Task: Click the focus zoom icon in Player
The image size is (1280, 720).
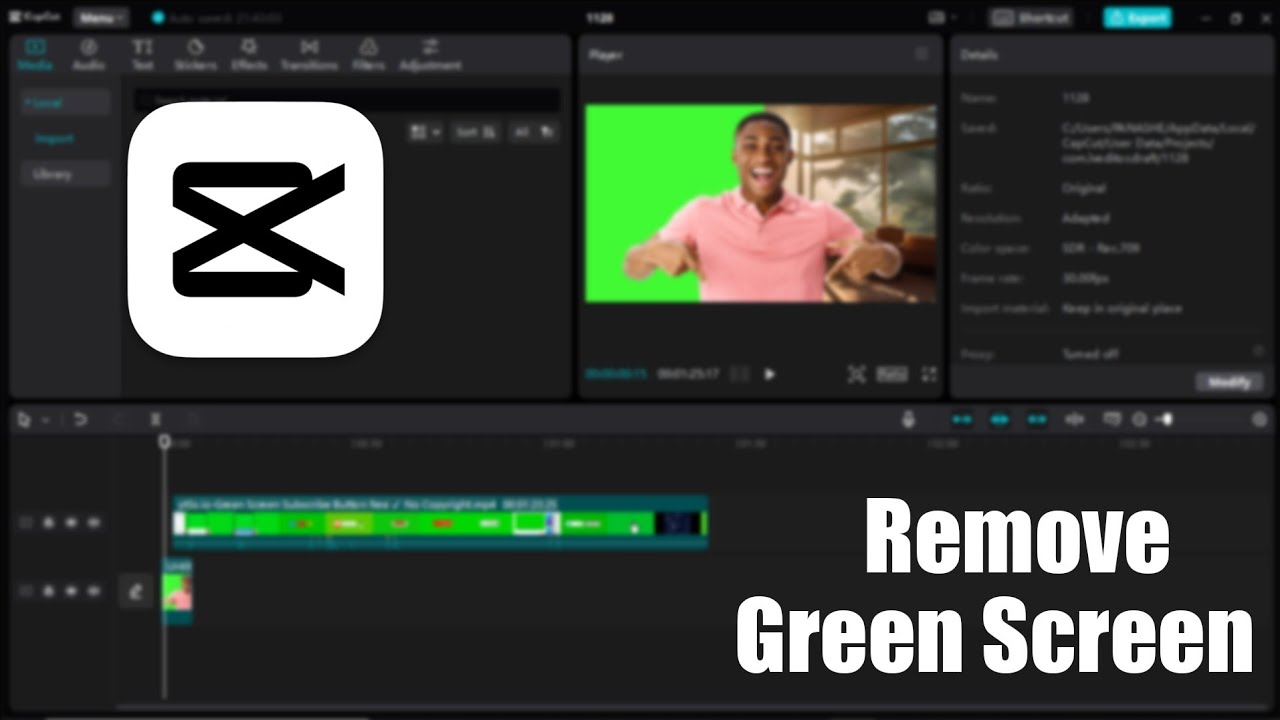Action: click(856, 374)
